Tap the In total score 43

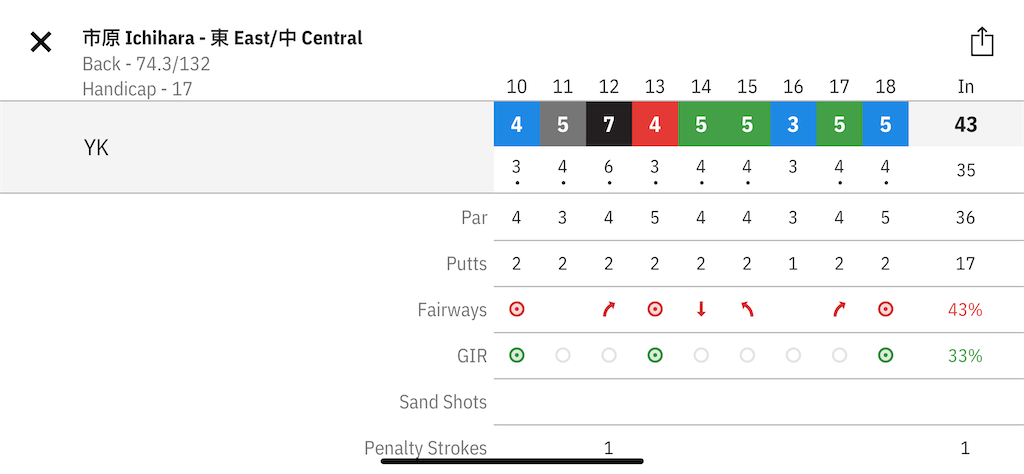(965, 124)
